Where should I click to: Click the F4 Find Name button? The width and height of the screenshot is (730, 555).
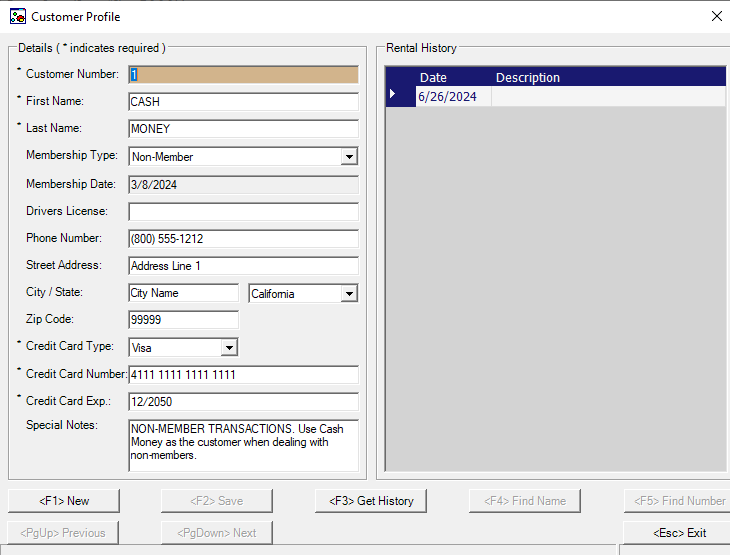525,501
